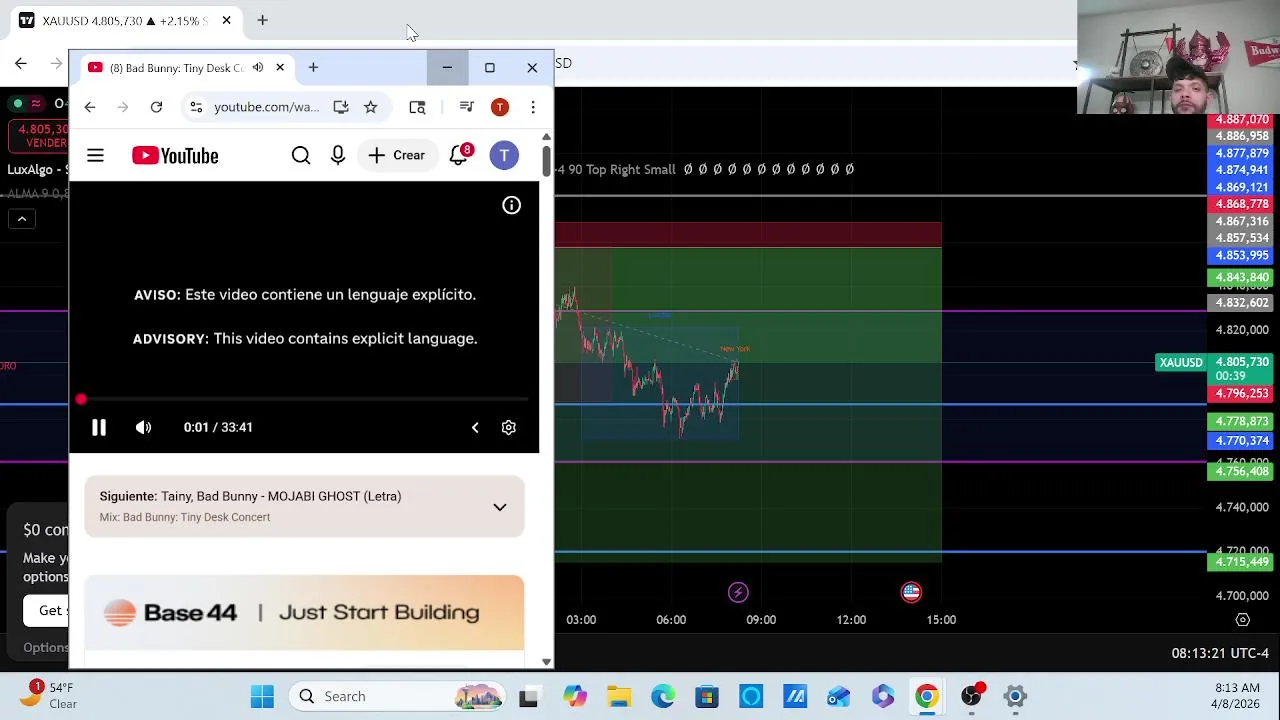Viewport: 1280px width, 720px height.
Task: Open Microsoft Store from taskbar
Action: 707,696
